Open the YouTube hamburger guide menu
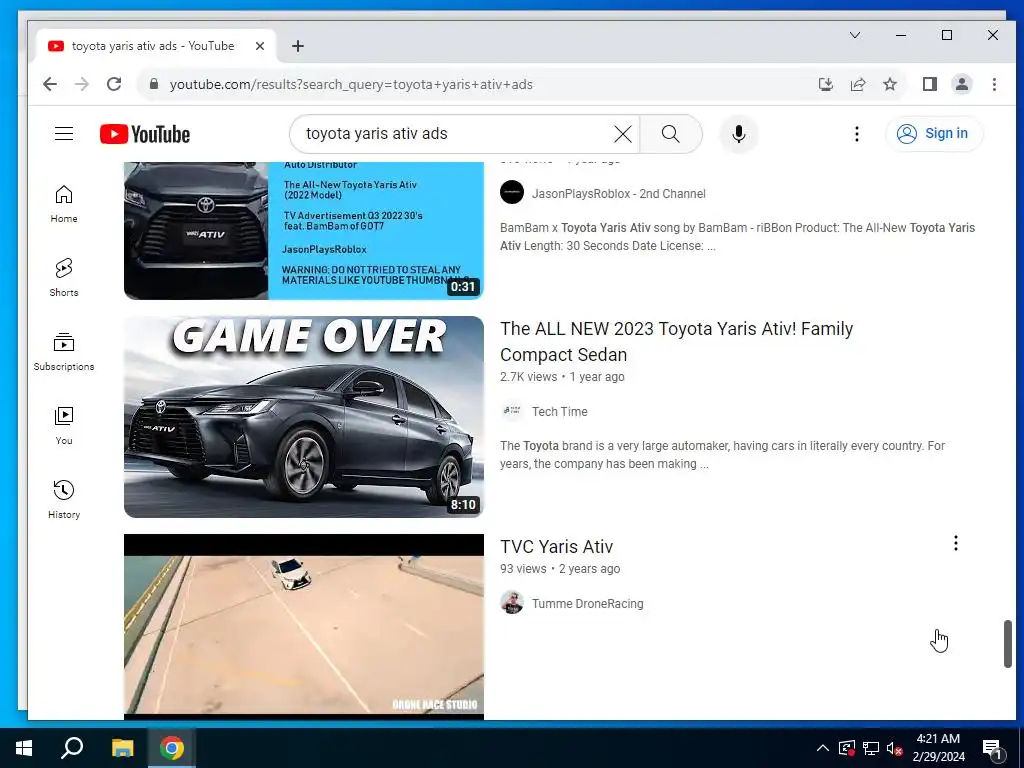The width and height of the screenshot is (1024, 768). tap(64, 134)
